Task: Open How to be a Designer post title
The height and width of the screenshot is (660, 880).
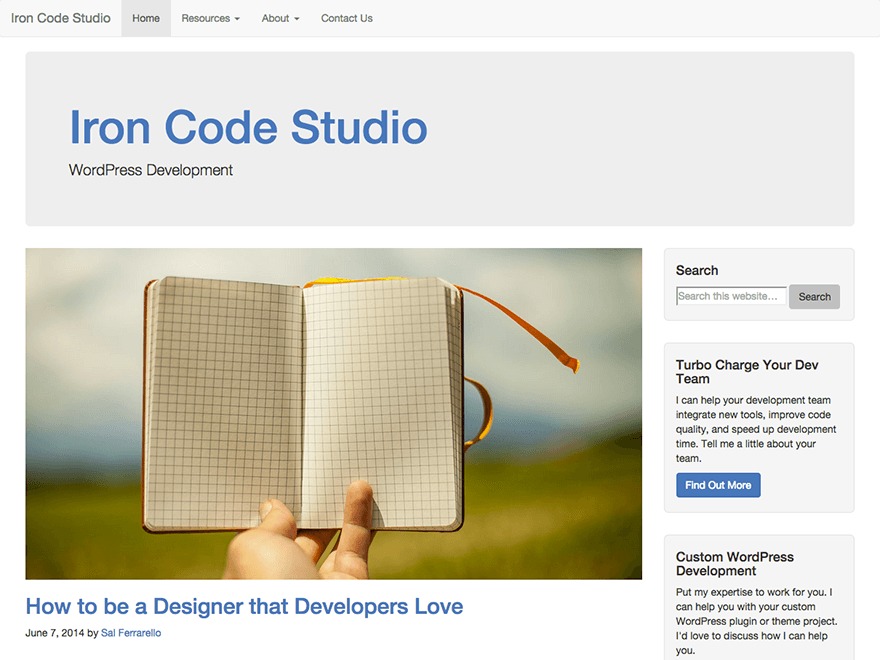Action: [244, 606]
